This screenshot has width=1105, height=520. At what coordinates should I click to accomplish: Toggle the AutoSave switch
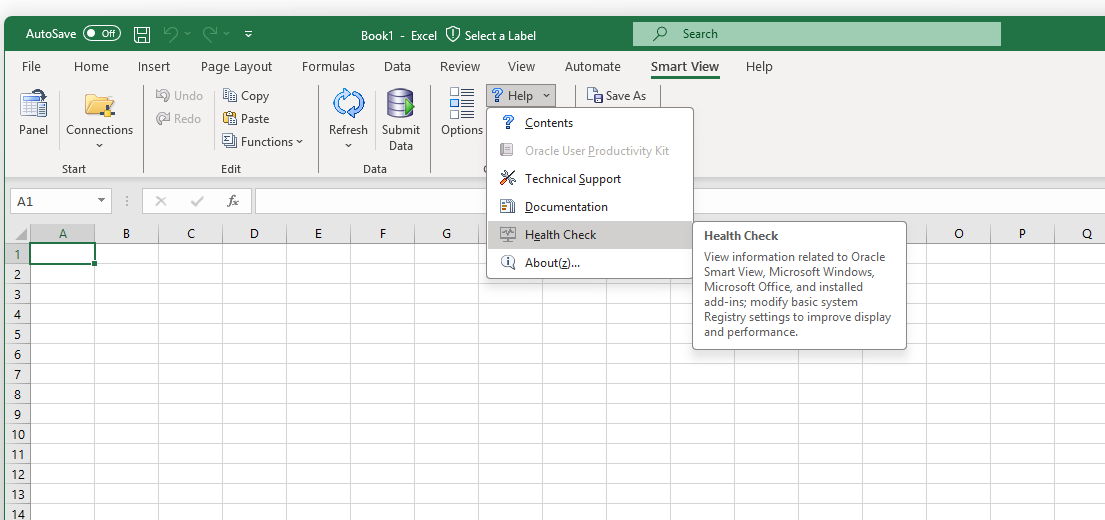tap(101, 34)
